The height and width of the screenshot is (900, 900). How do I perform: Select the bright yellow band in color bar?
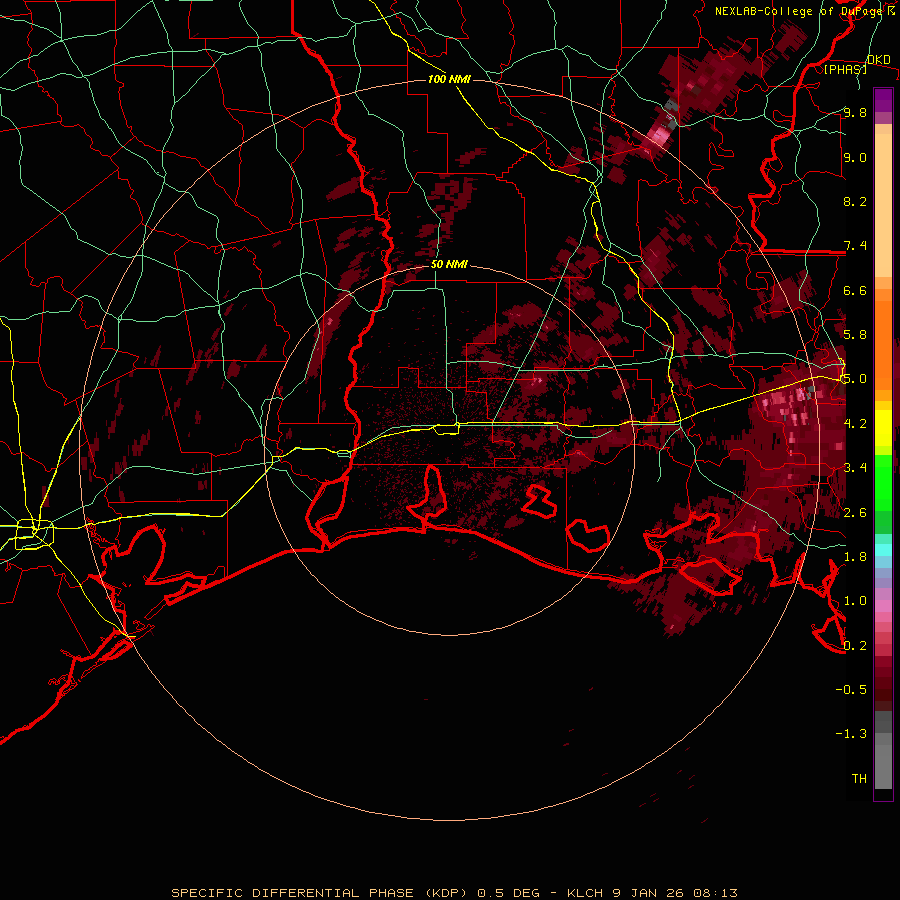point(883,428)
